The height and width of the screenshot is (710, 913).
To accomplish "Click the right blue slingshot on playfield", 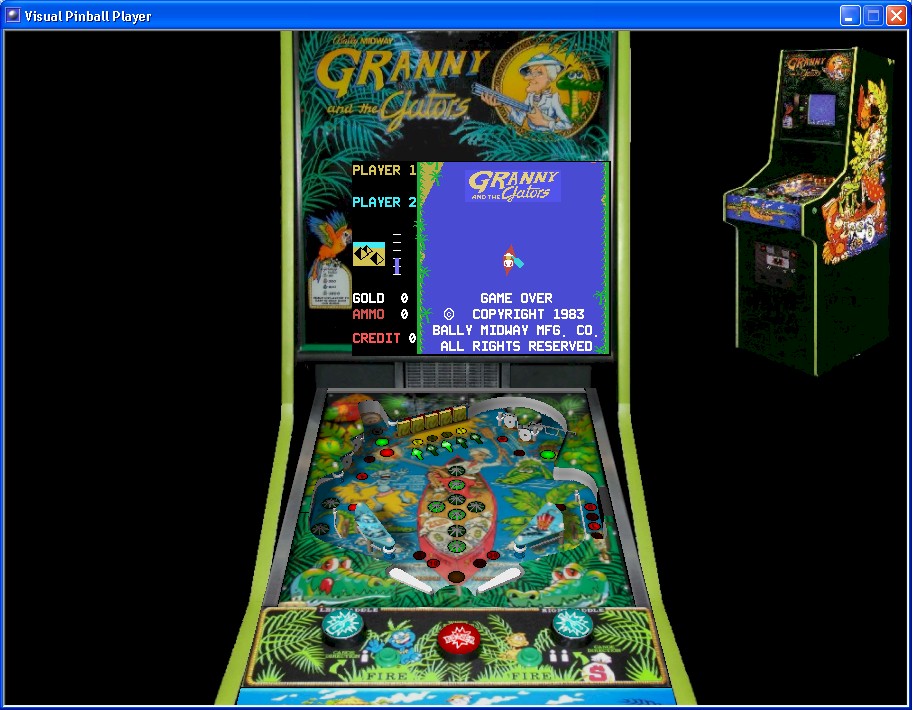I will click(539, 527).
